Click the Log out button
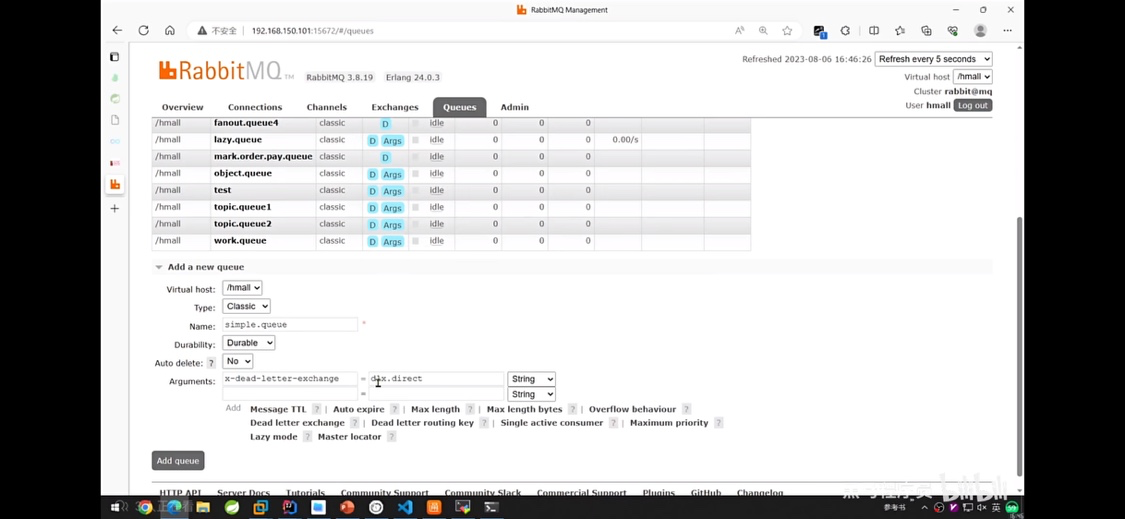Image resolution: width=1125 pixels, height=519 pixels. point(972,106)
